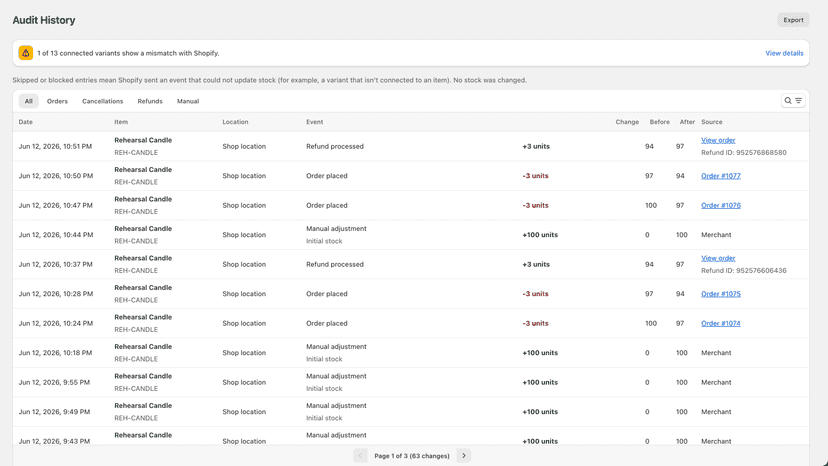Click Refund ID: 952576606436 text
The image size is (828, 466).
[x=744, y=271]
